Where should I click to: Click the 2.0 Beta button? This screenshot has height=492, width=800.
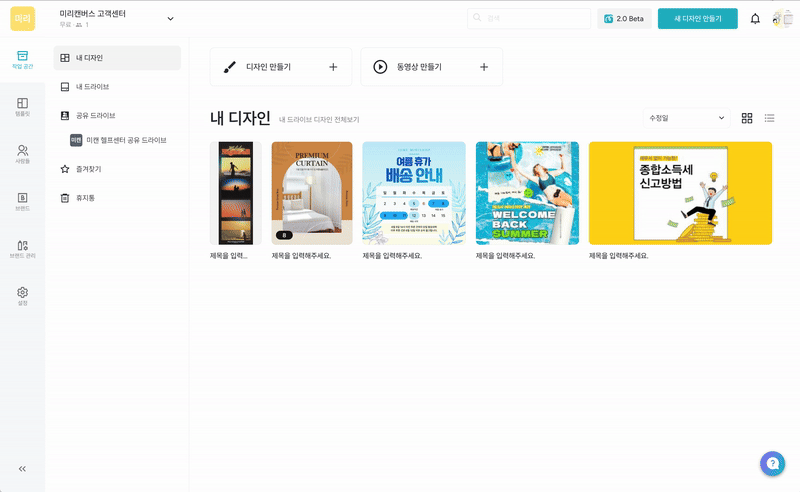pyautogui.click(x=623, y=19)
